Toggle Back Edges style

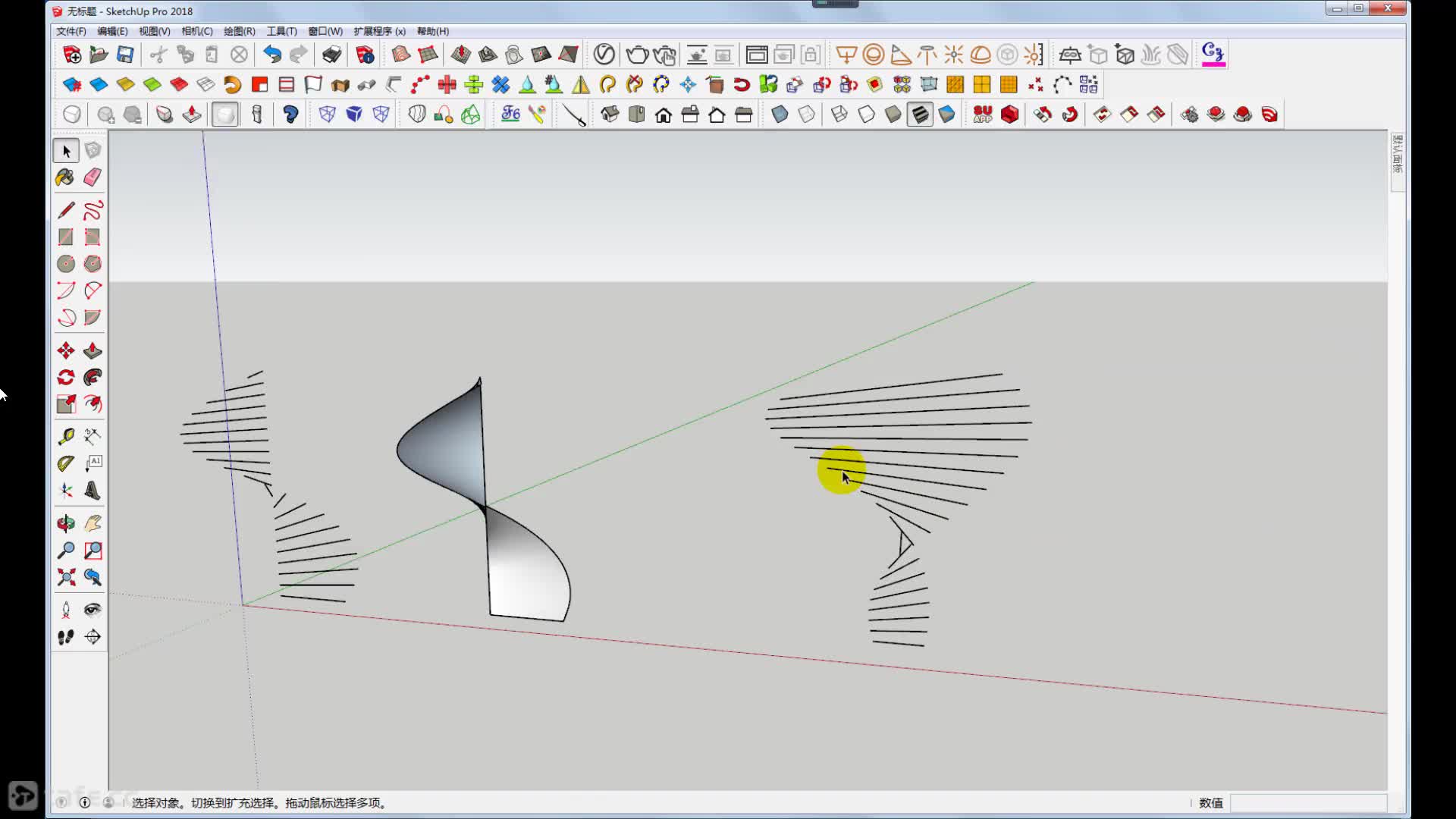(x=806, y=115)
